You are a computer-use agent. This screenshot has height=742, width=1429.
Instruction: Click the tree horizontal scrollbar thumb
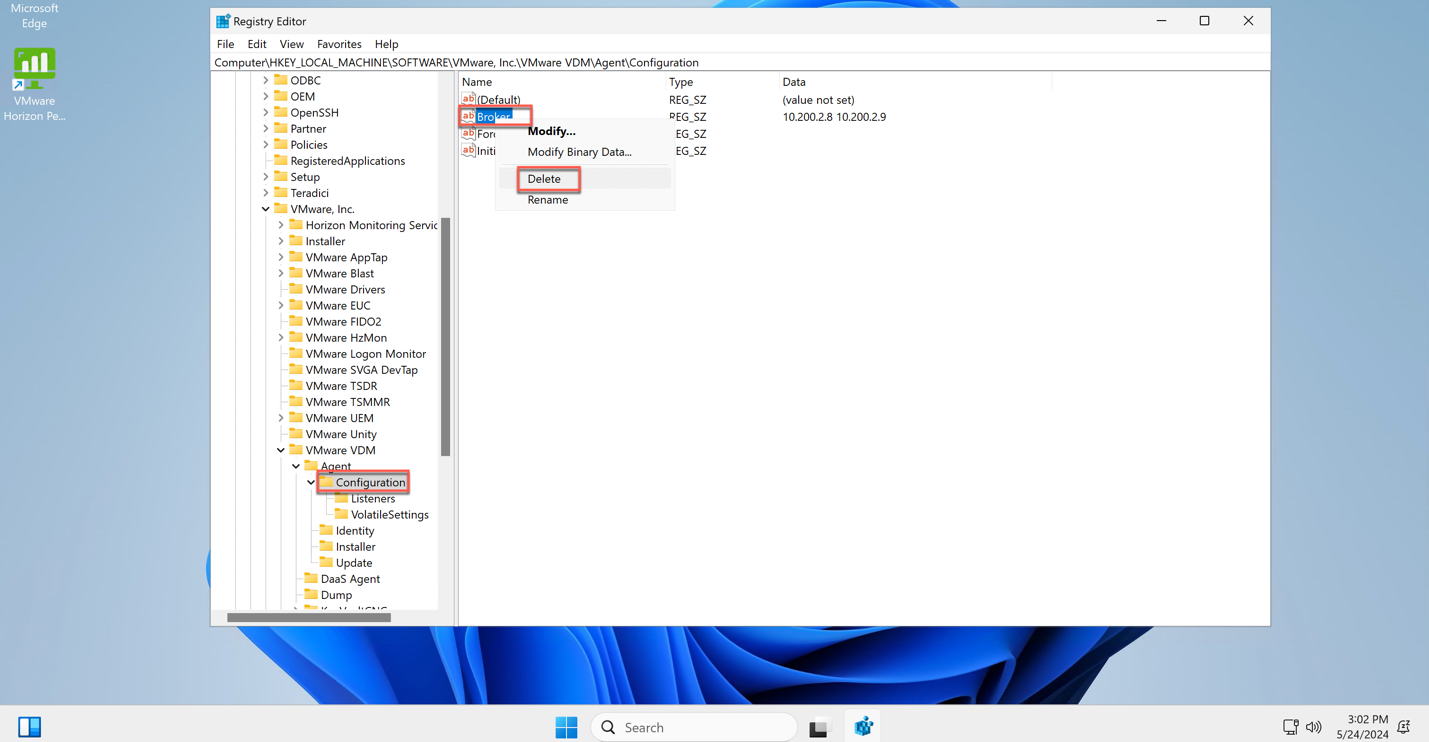(309, 617)
